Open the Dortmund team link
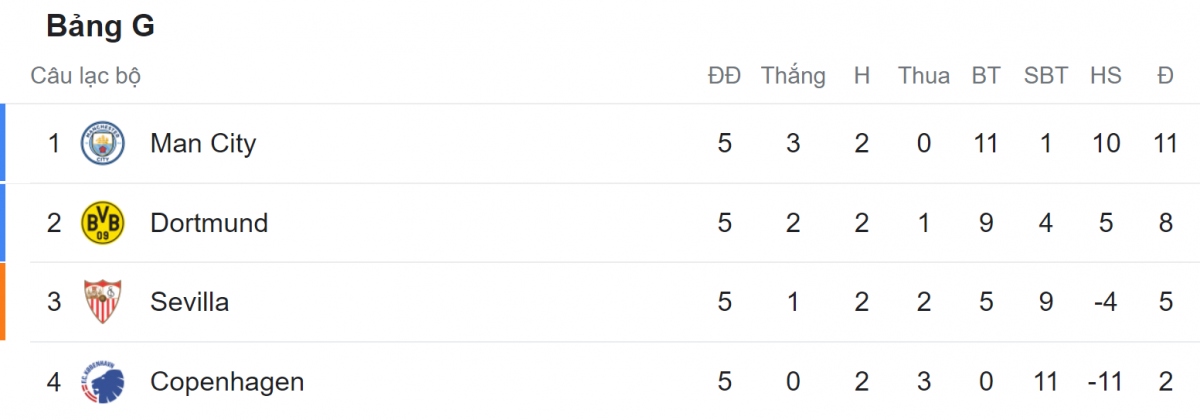The width and height of the screenshot is (1200, 420). 209,223
